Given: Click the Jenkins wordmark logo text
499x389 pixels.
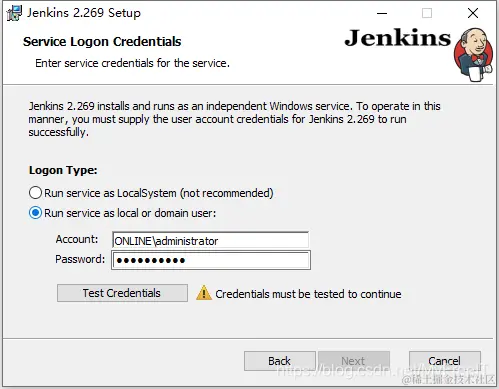Looking at the screenshot, I should pos(398,38).
